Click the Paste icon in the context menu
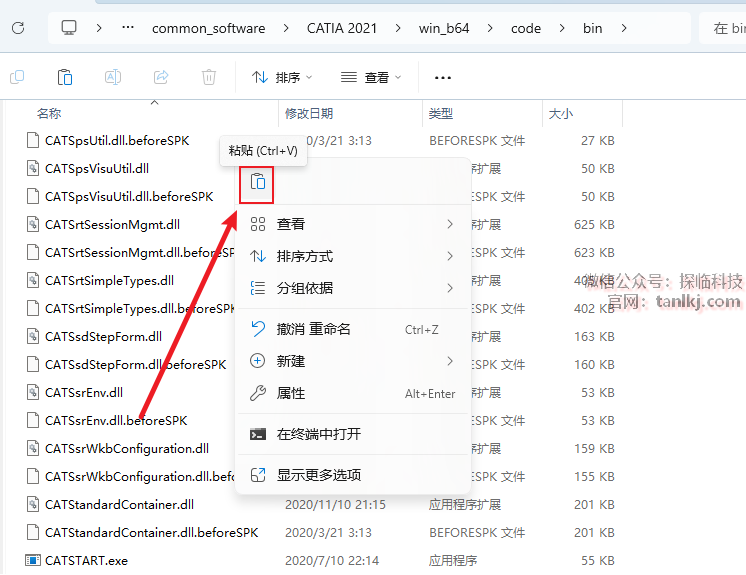Screen dimensions: 746x575 [x=257, y=182]
